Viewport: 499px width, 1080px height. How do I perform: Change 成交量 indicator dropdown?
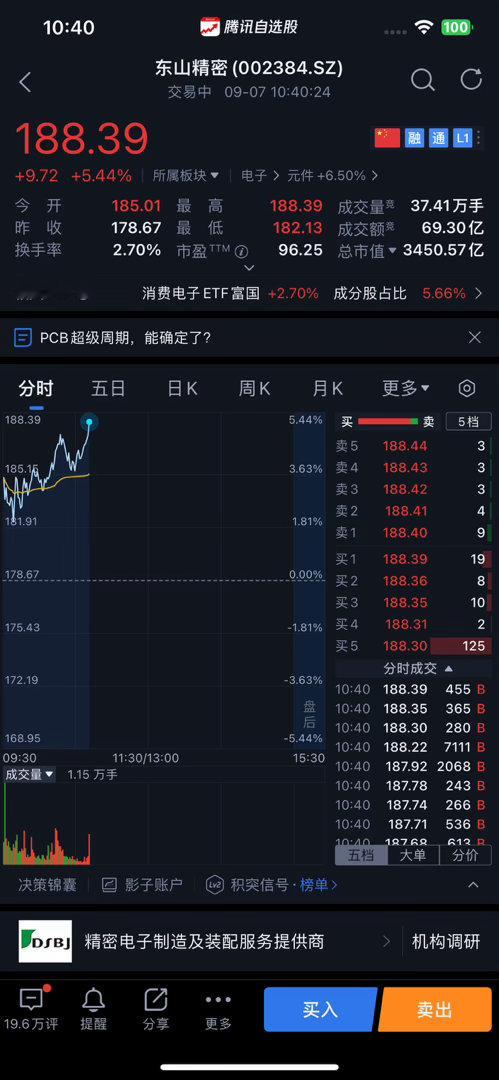click(29, 775)
